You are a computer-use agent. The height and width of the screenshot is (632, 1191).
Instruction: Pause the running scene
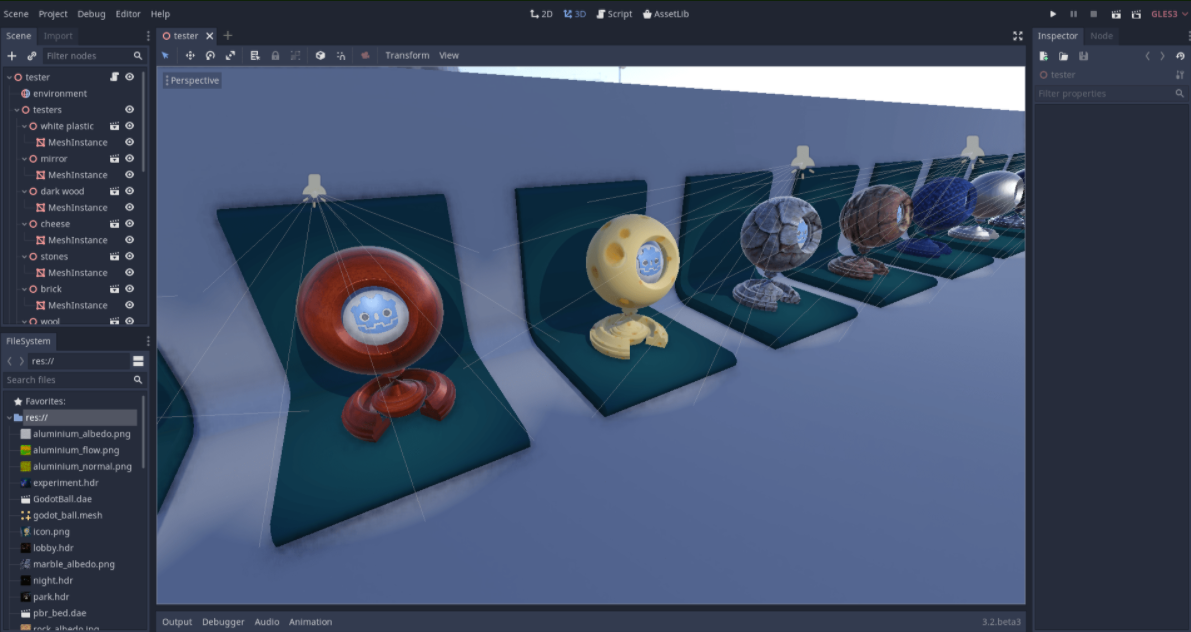pyautogui.click(x=1073, y=14)
